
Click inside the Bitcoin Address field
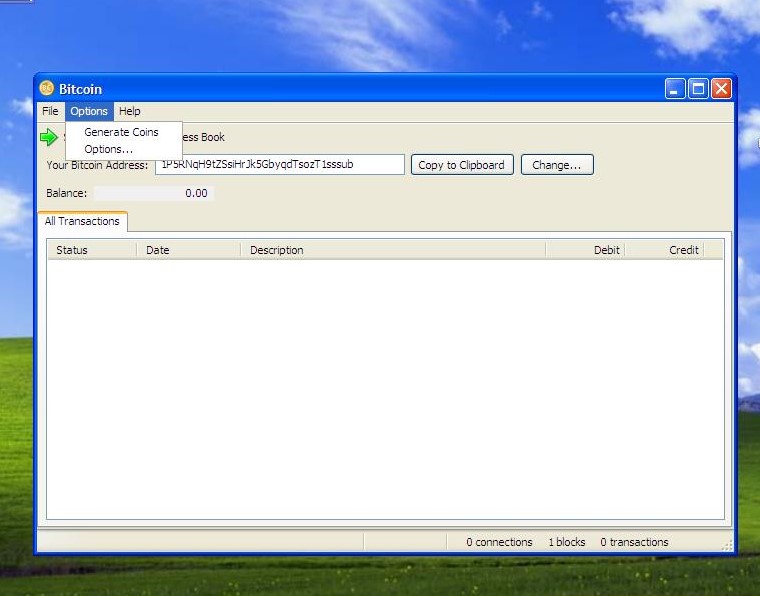(280, 164)
